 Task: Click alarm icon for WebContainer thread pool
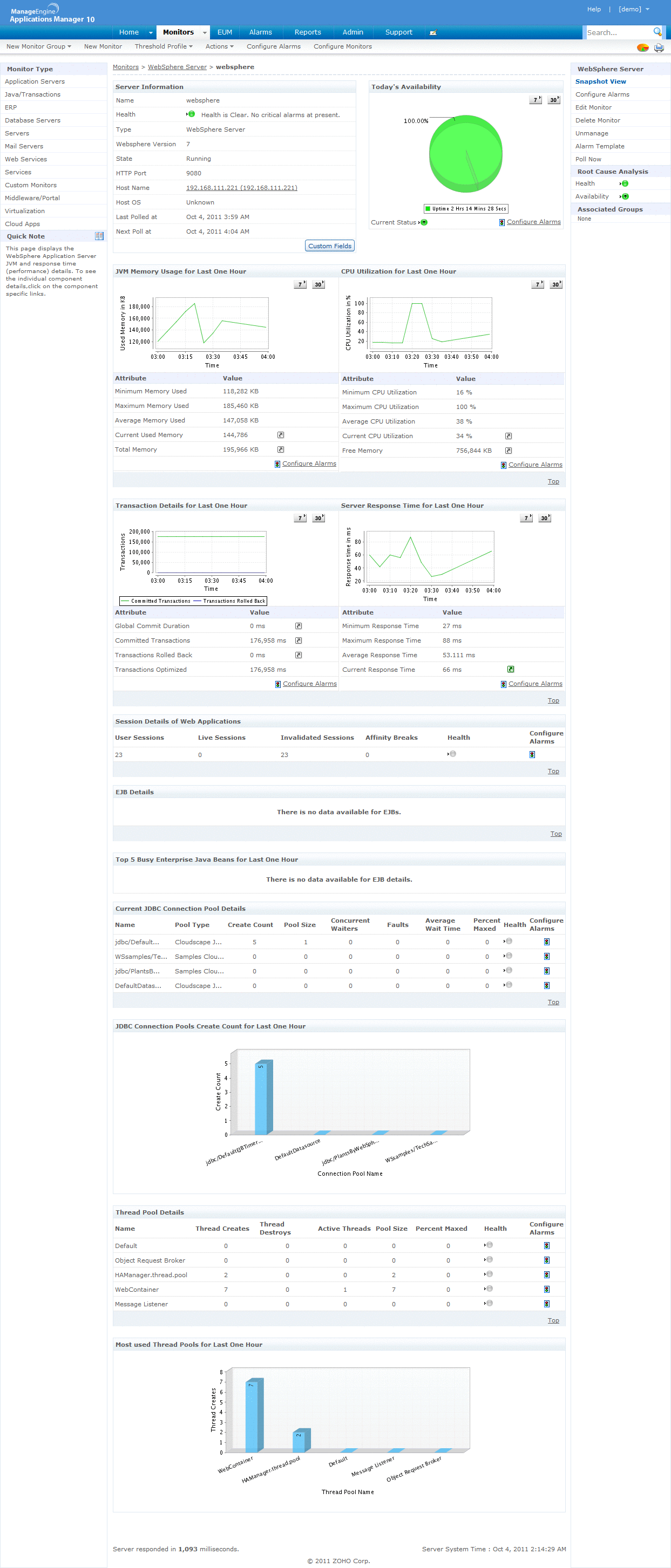pyautogui.click(x=546, y=1289)
